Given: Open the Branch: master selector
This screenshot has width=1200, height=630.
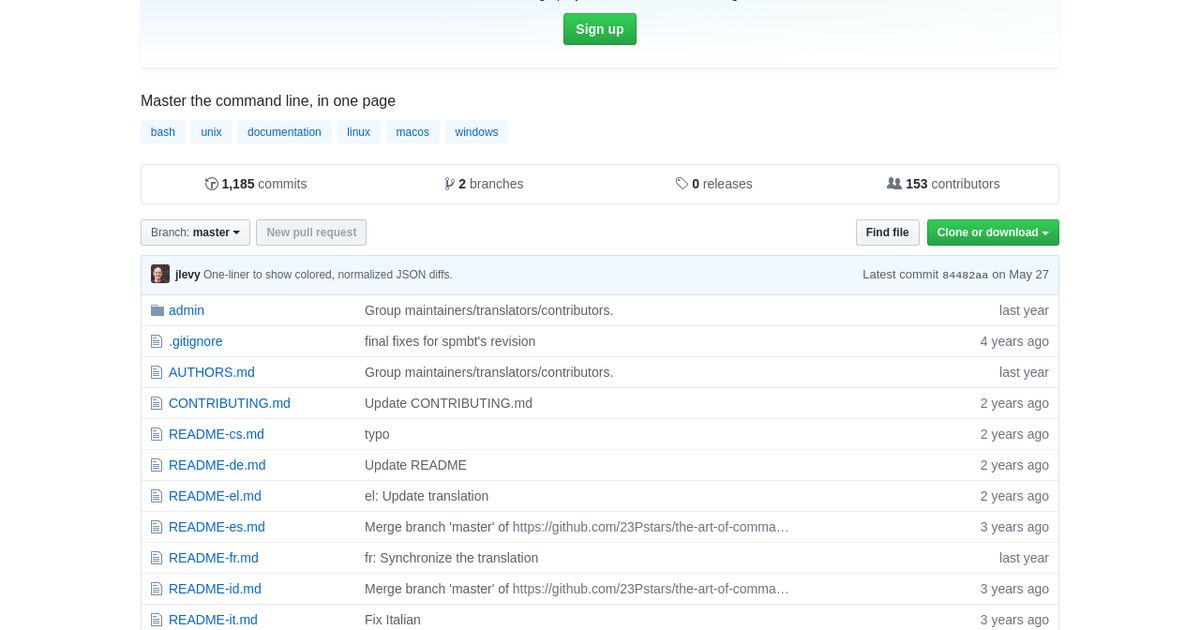Looking at the screenshot, I should [x=195, y=232].
